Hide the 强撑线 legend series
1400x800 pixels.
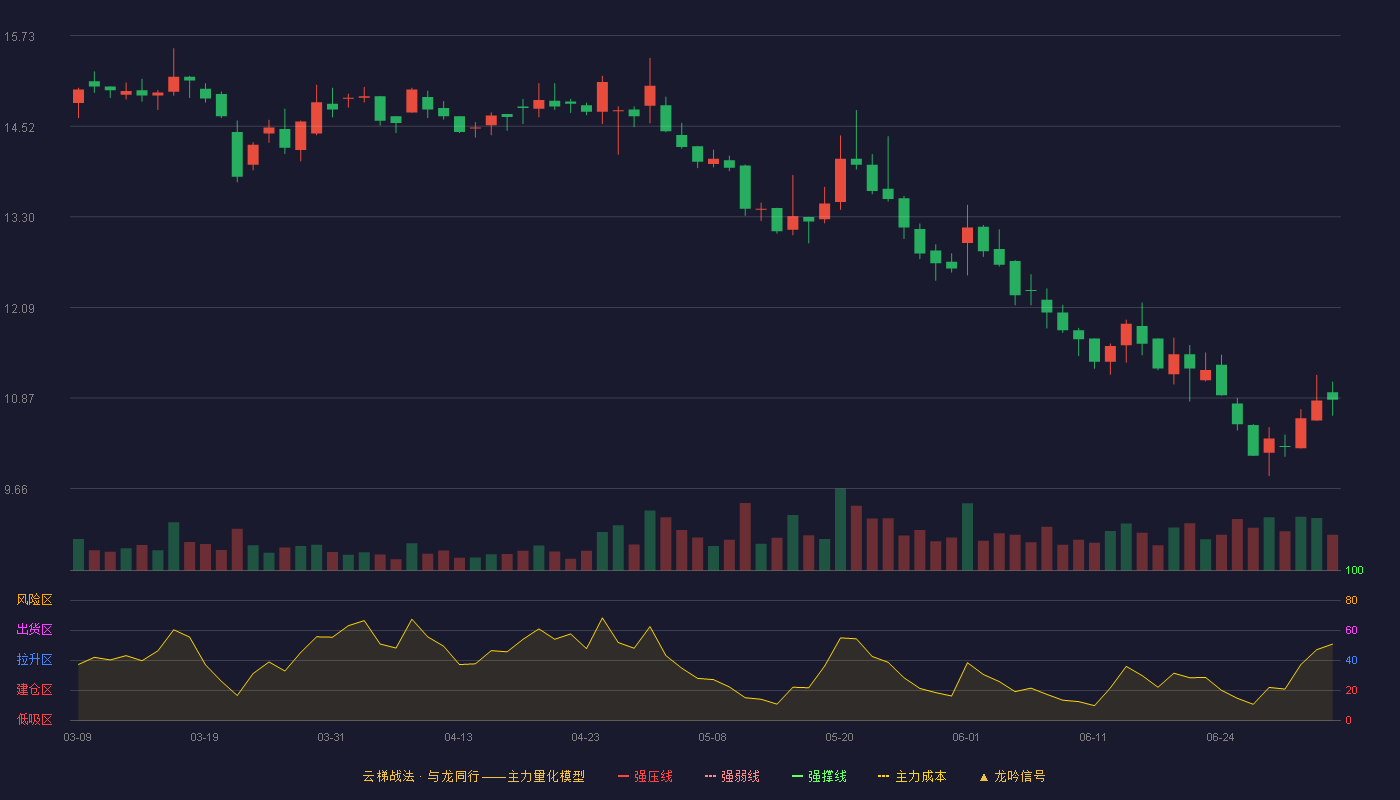(x=819, y=776)
